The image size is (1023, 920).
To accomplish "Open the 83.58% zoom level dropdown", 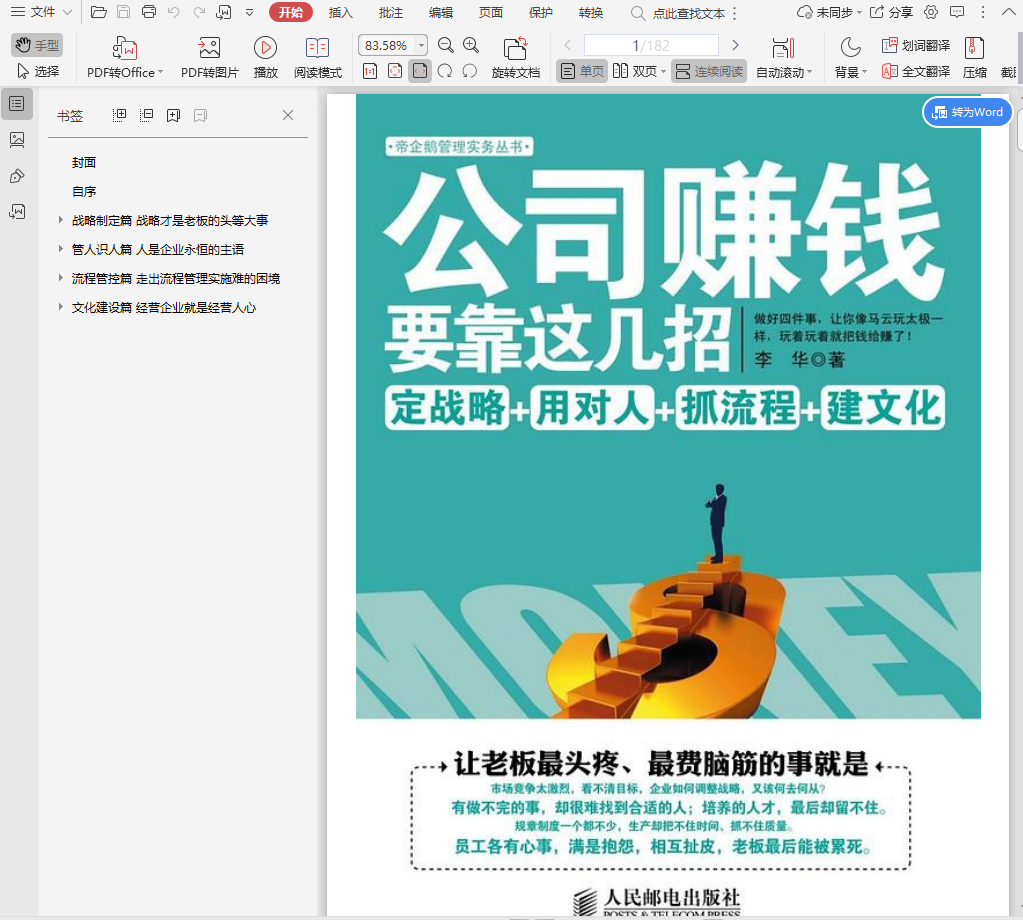I will (421, 46).
